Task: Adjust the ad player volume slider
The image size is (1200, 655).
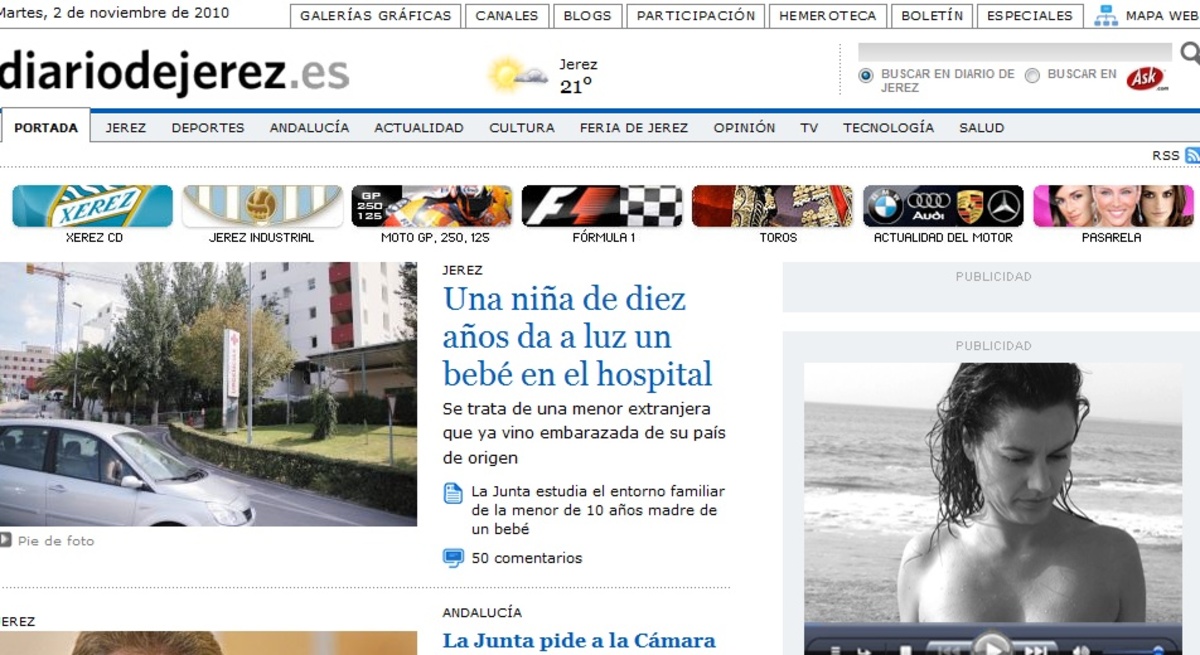Action: pos(1134,651)
